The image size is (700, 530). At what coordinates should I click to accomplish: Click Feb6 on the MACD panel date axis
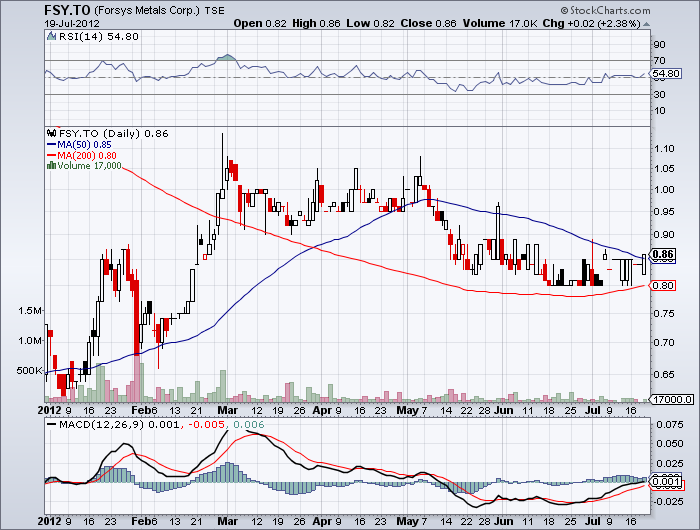145,521
